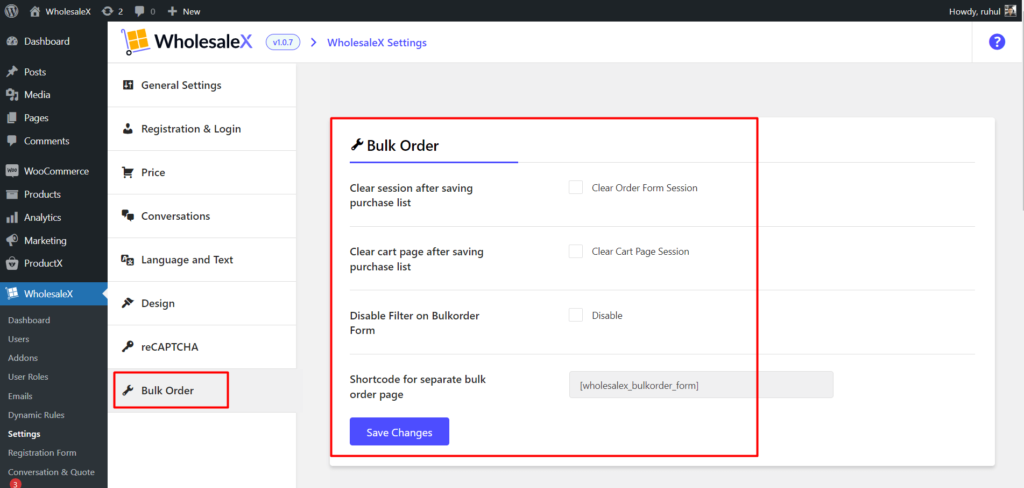Open the User Roles submenu item

click(x=28, y=377)
